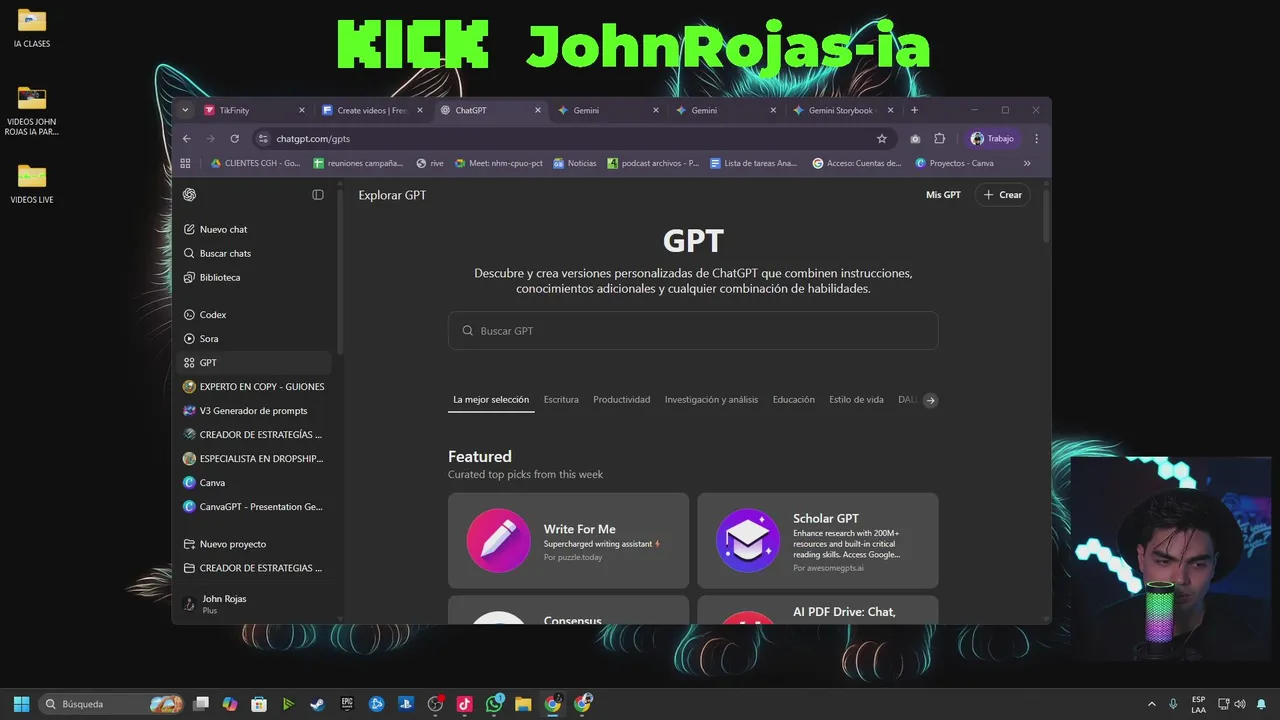Open Codex from the sidebar
Screen dimensions: 1280x720
254,315
